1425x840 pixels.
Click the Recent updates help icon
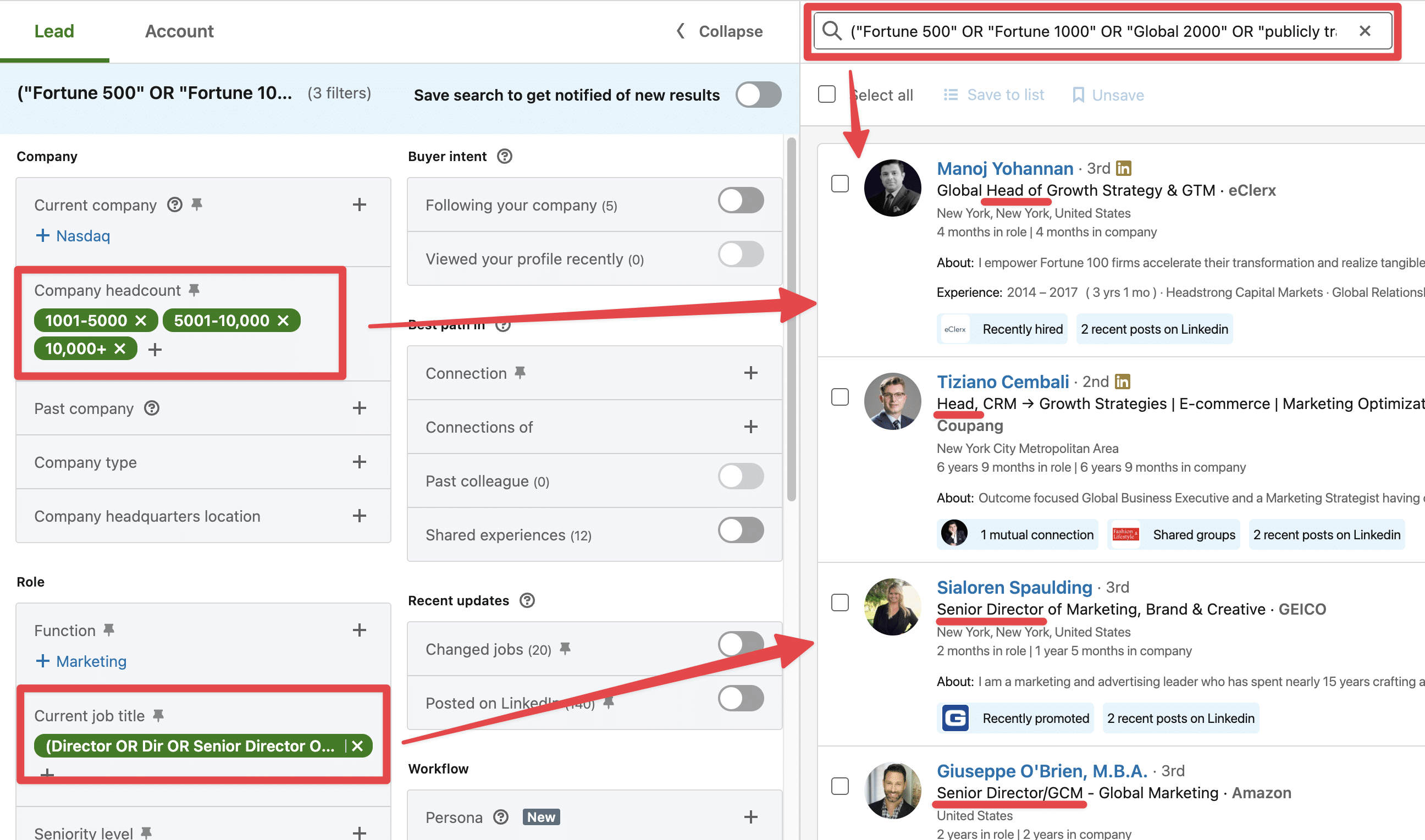click(x=527, y=600)
